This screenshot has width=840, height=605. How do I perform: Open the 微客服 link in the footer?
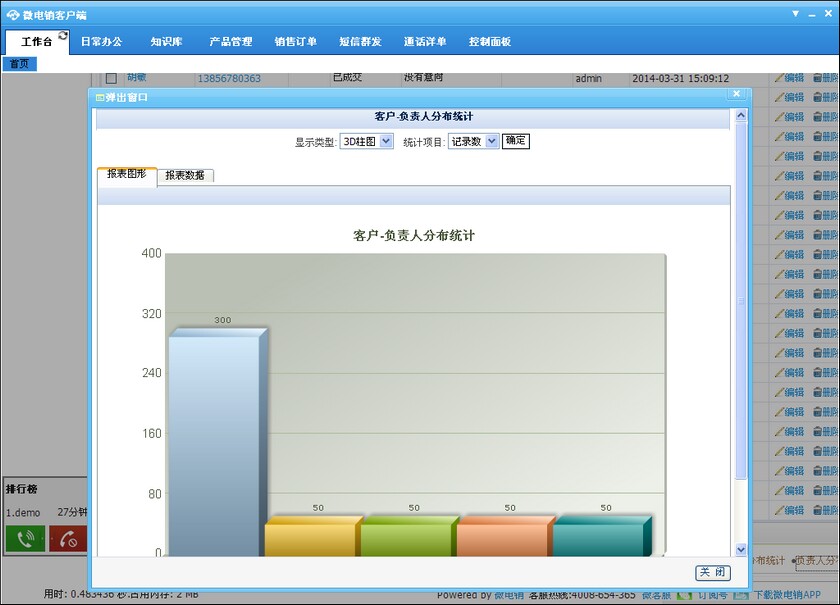[656, 595]
